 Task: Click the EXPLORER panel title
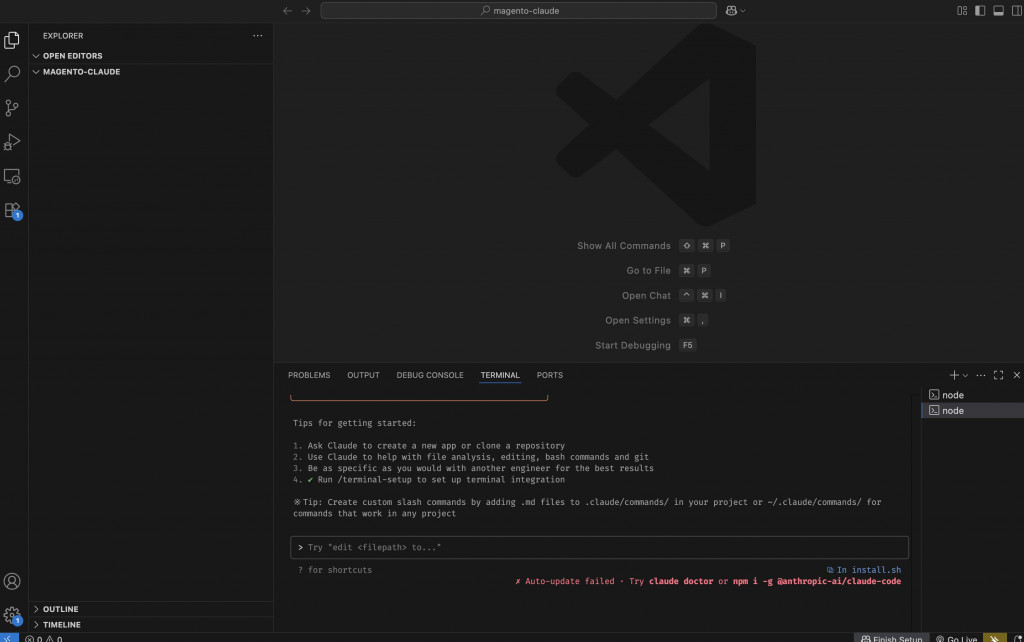(63, 36)
